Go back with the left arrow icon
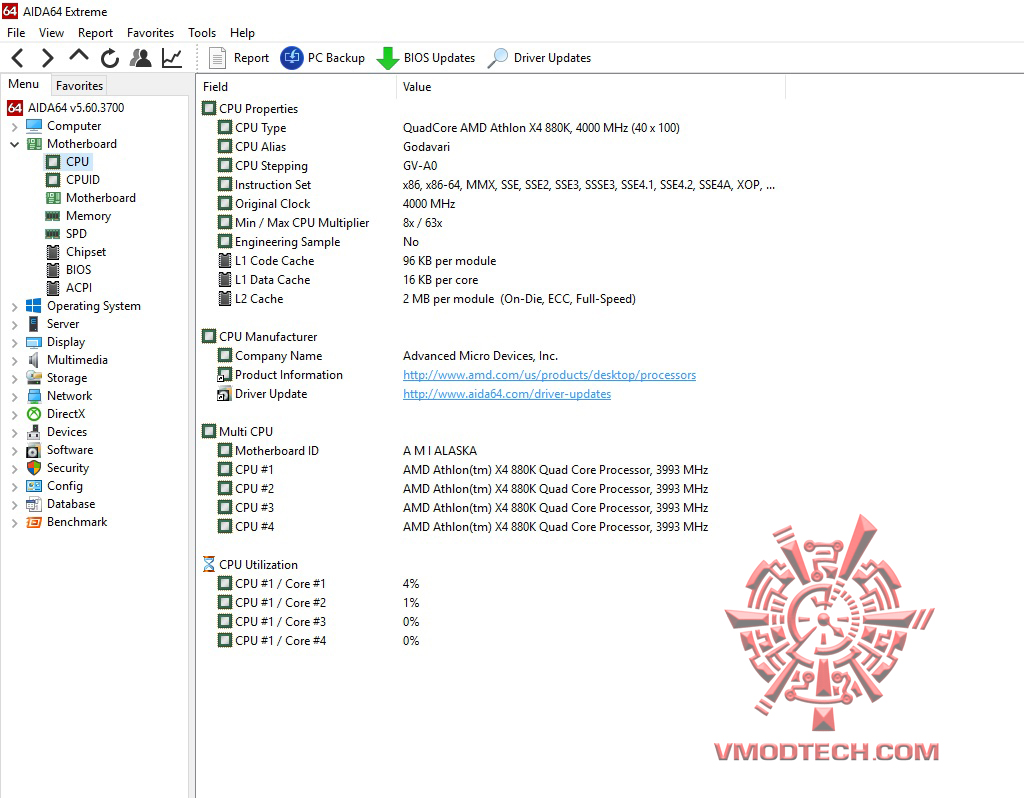This screenshot has width=1024, height=798. click(18, 58)
